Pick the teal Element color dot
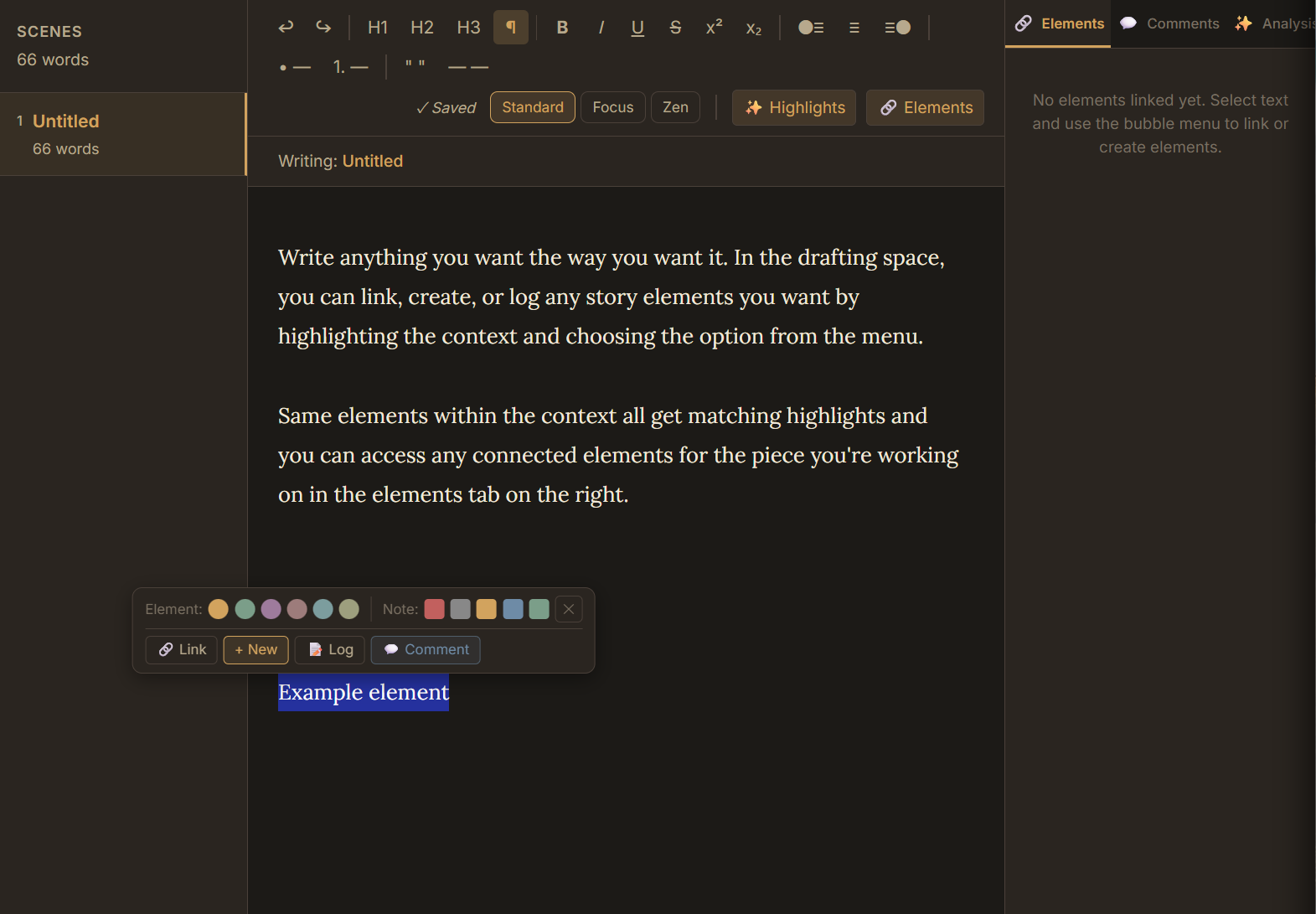The width and height of the screenshot is (1316, 914). [x=323, y=609]
